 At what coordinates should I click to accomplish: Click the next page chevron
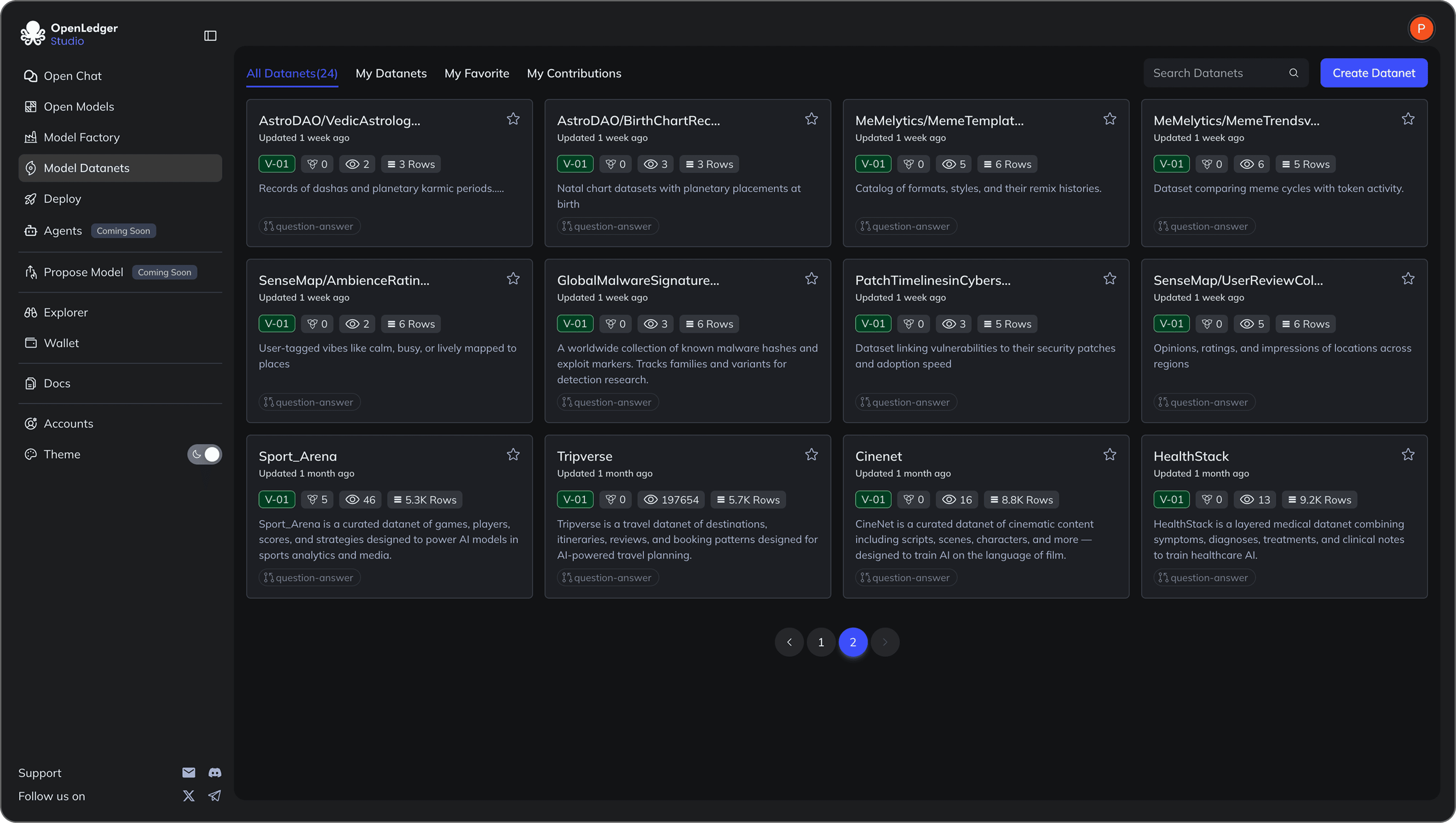coord(885,642)
